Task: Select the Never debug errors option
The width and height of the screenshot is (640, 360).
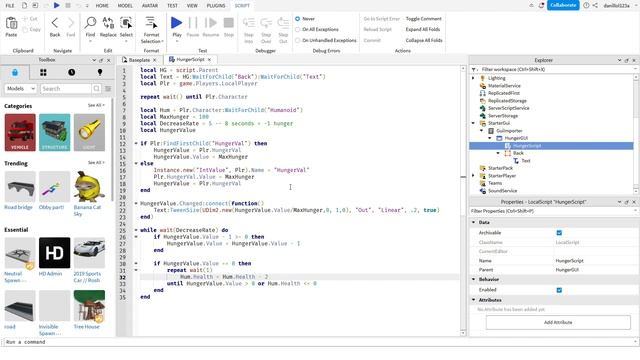Action: click(298, 19)
